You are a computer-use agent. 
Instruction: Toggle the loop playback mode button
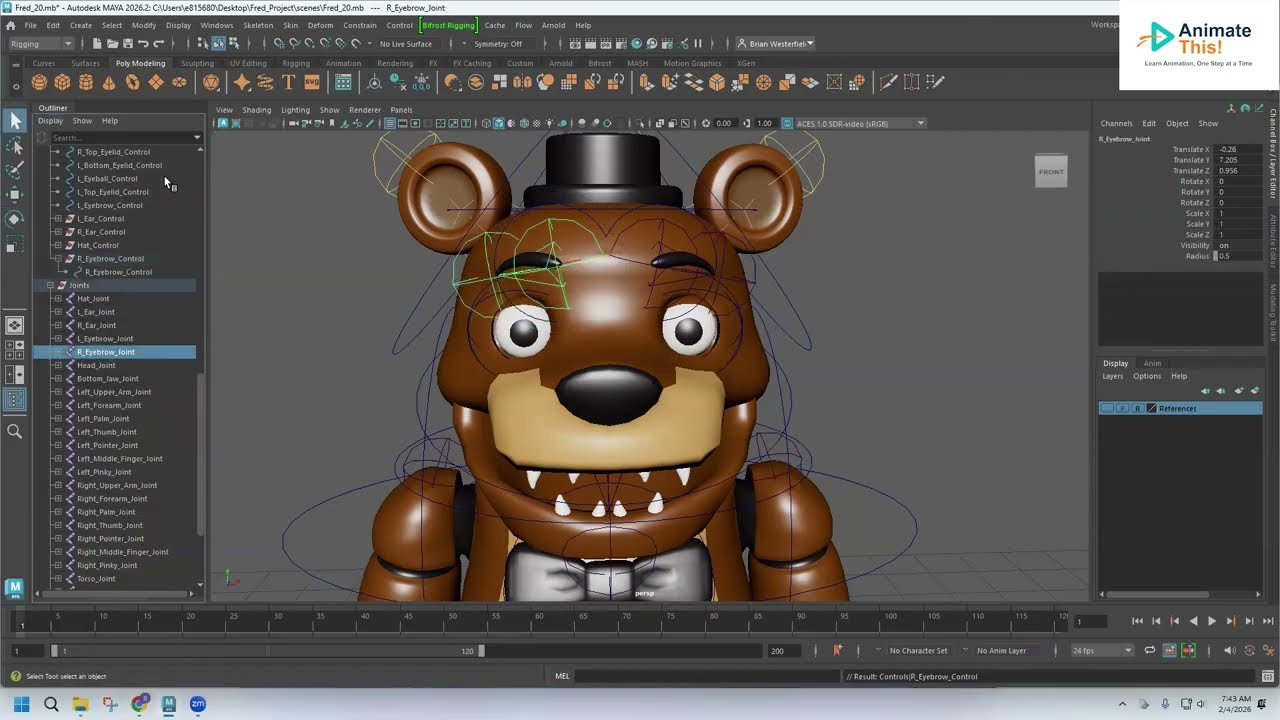1150,650
